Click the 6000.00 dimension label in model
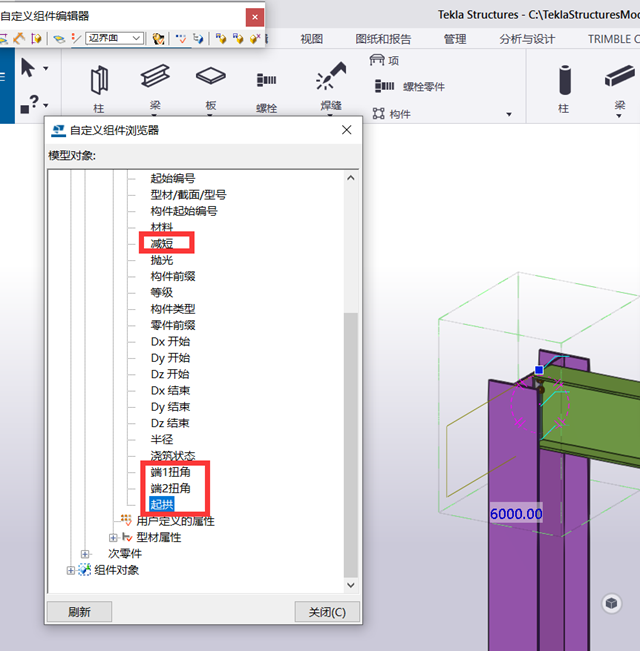The height and width of the screenshot is (651, 640). (x=516, y=514)
